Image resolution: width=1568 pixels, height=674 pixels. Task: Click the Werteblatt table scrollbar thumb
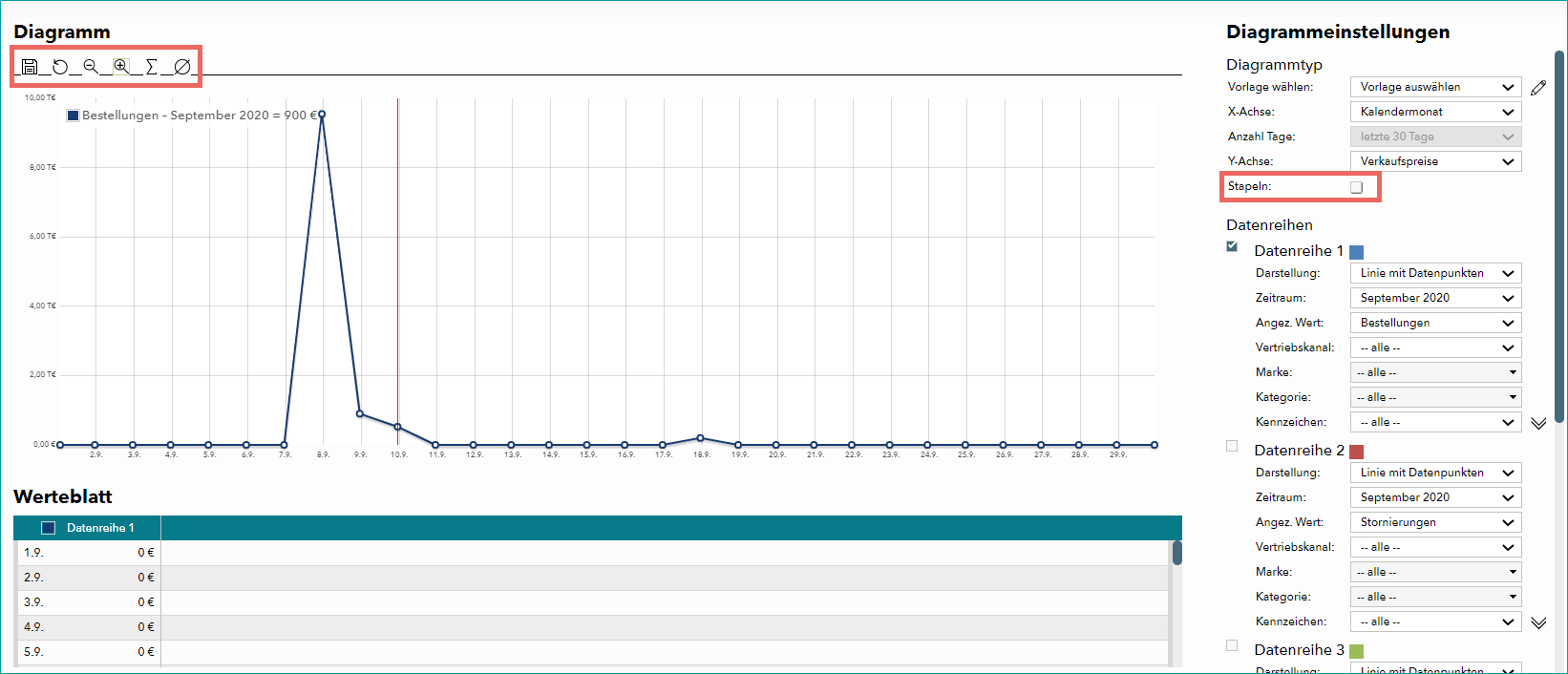pyautogui.click(x=1177, y=553)
